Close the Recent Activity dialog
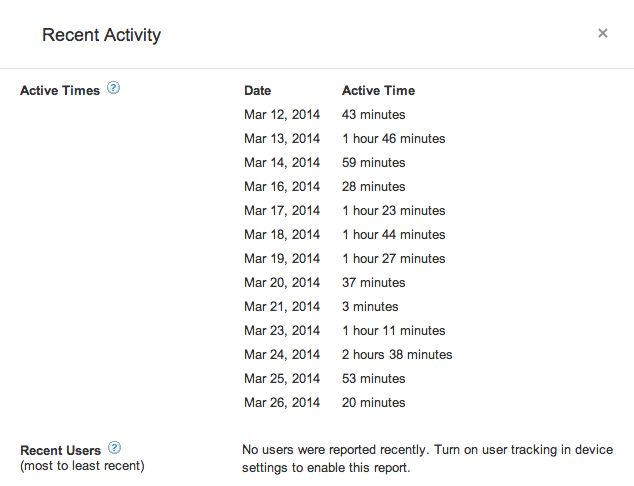The height and width of the screenshot is (486, 634). [603, 33]
